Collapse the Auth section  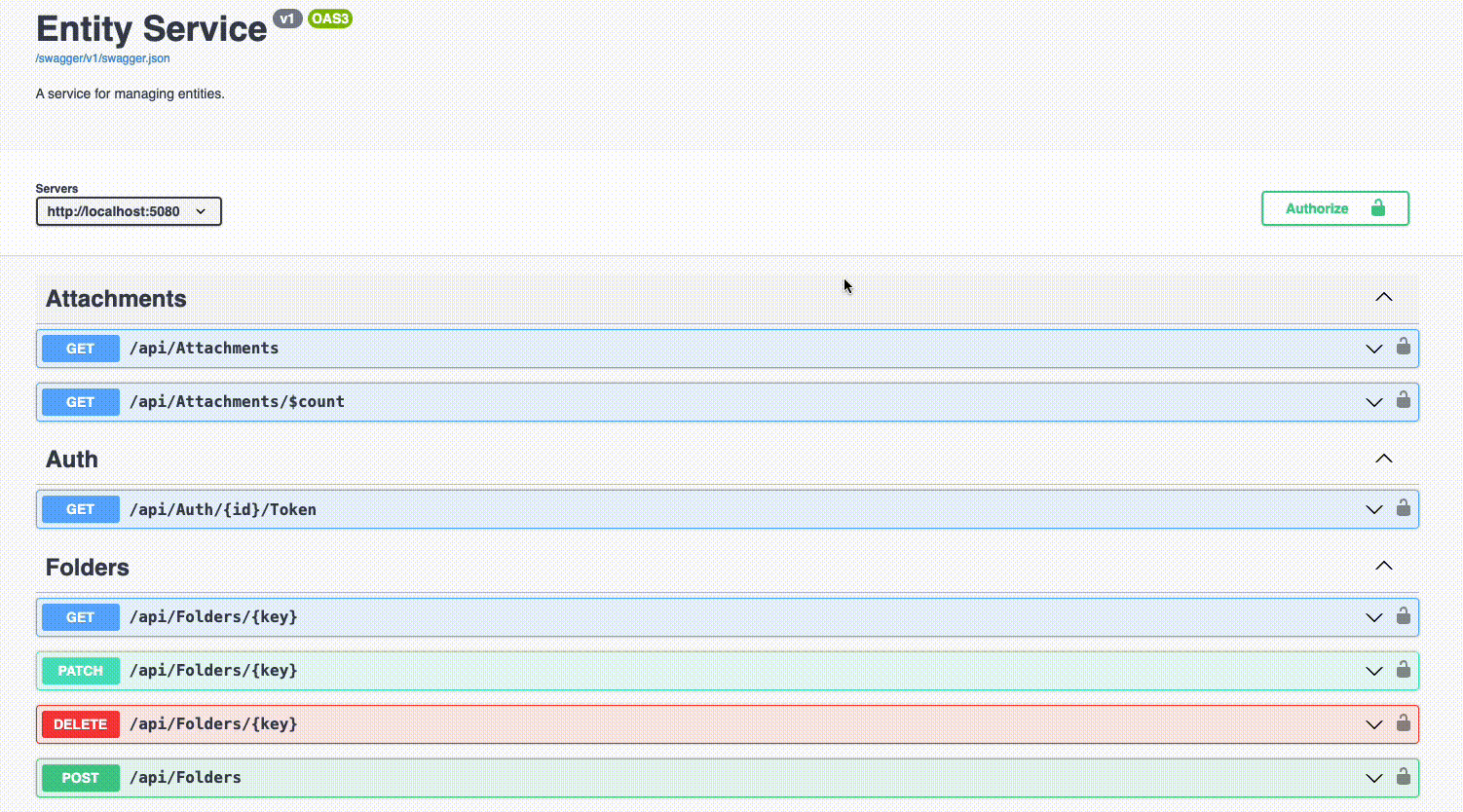(x=1383, y=459)
